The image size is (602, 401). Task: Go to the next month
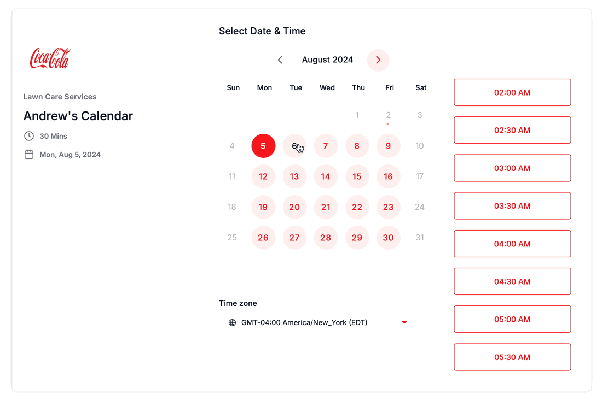pyautogui.click(x=378, y=60)
